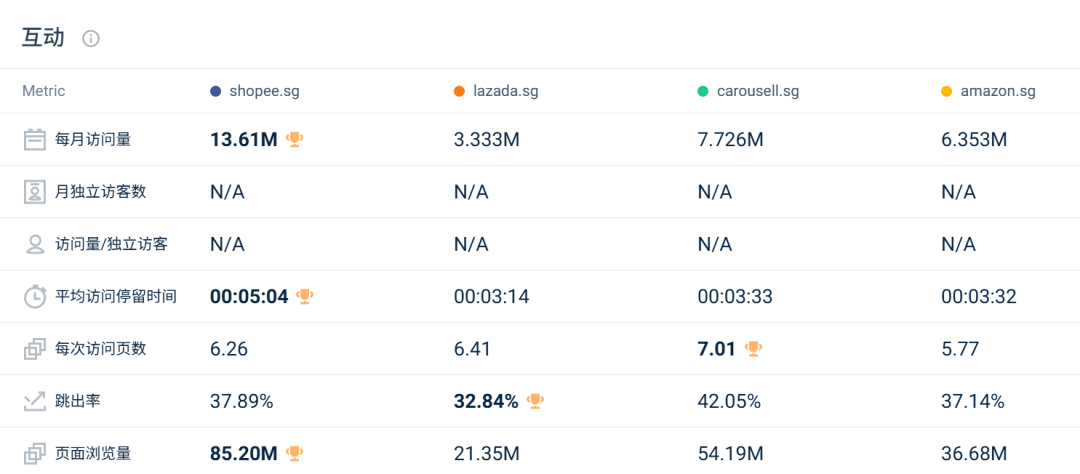Click the blue dot for shopee.sg
Viewport: 1080px width, 474px height.
(215, 91)
